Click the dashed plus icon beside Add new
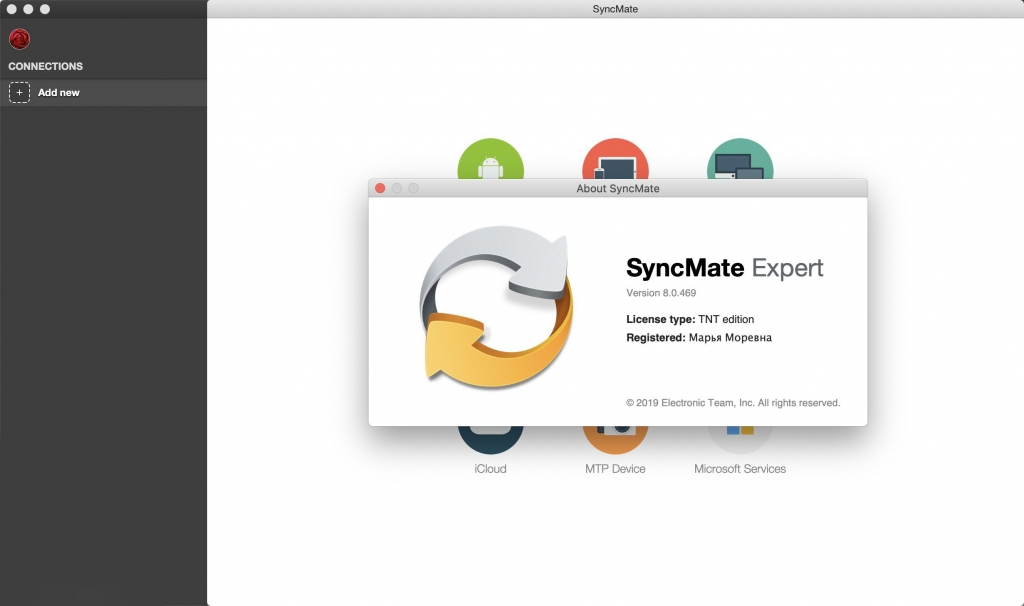 coord(20,93)
